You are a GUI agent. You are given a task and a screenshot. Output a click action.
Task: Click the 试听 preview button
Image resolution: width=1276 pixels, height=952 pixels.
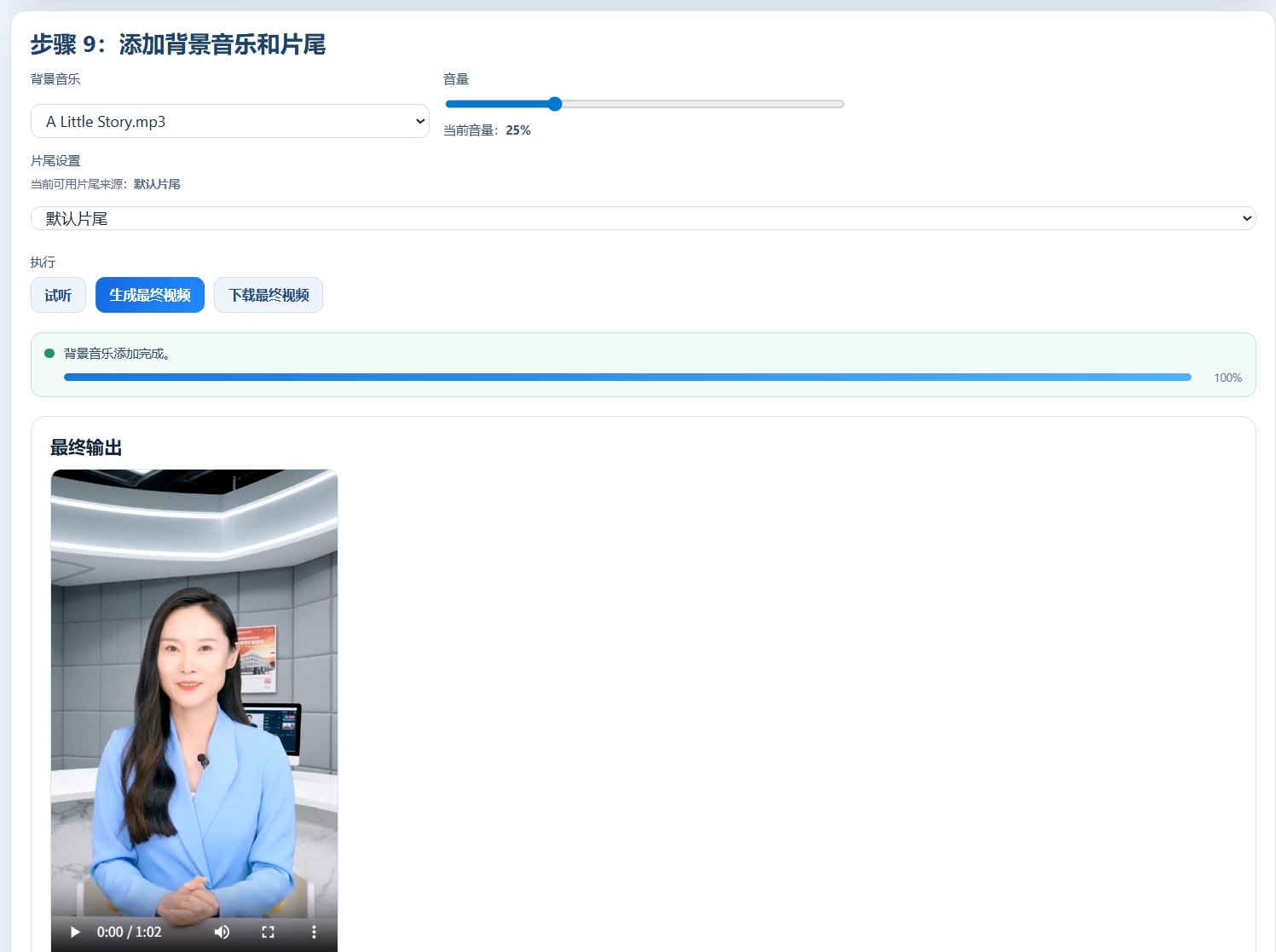coord(58,295)
